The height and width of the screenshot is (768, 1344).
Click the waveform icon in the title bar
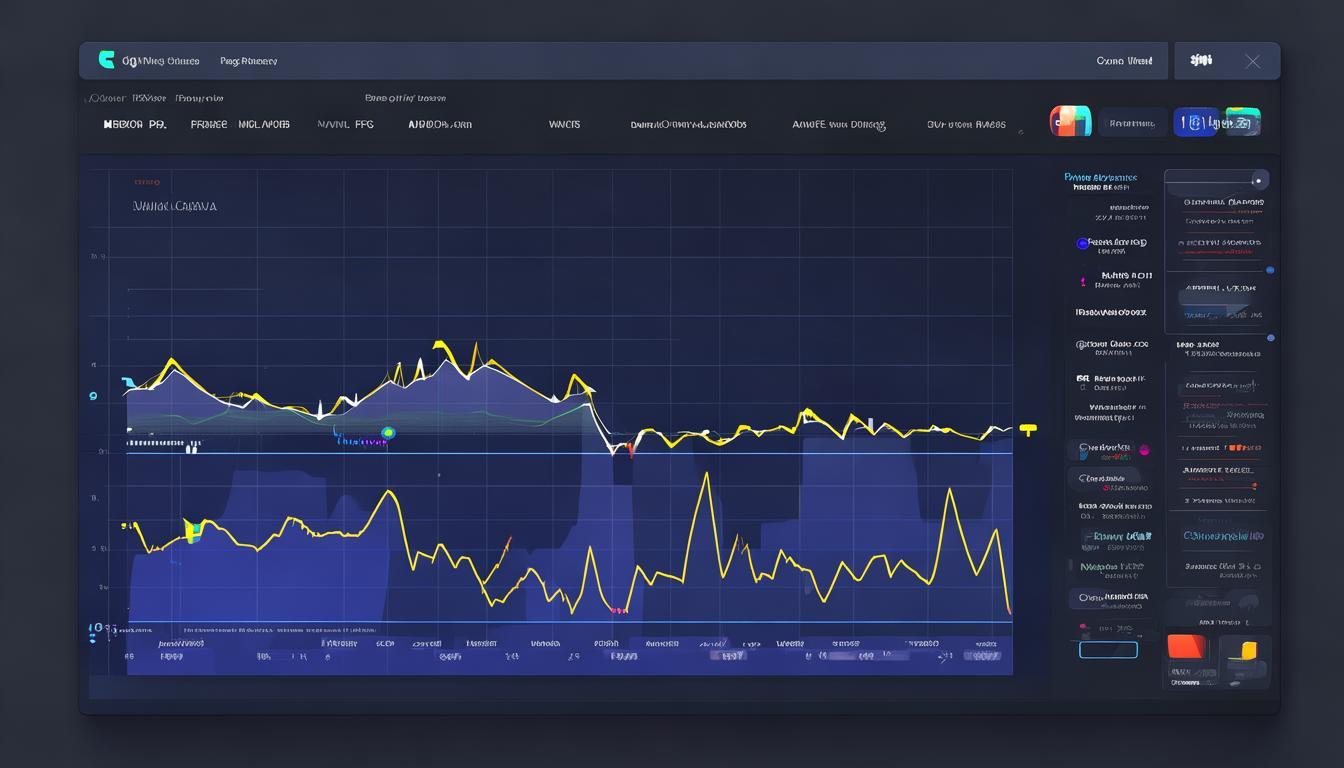pos(1201,60)
